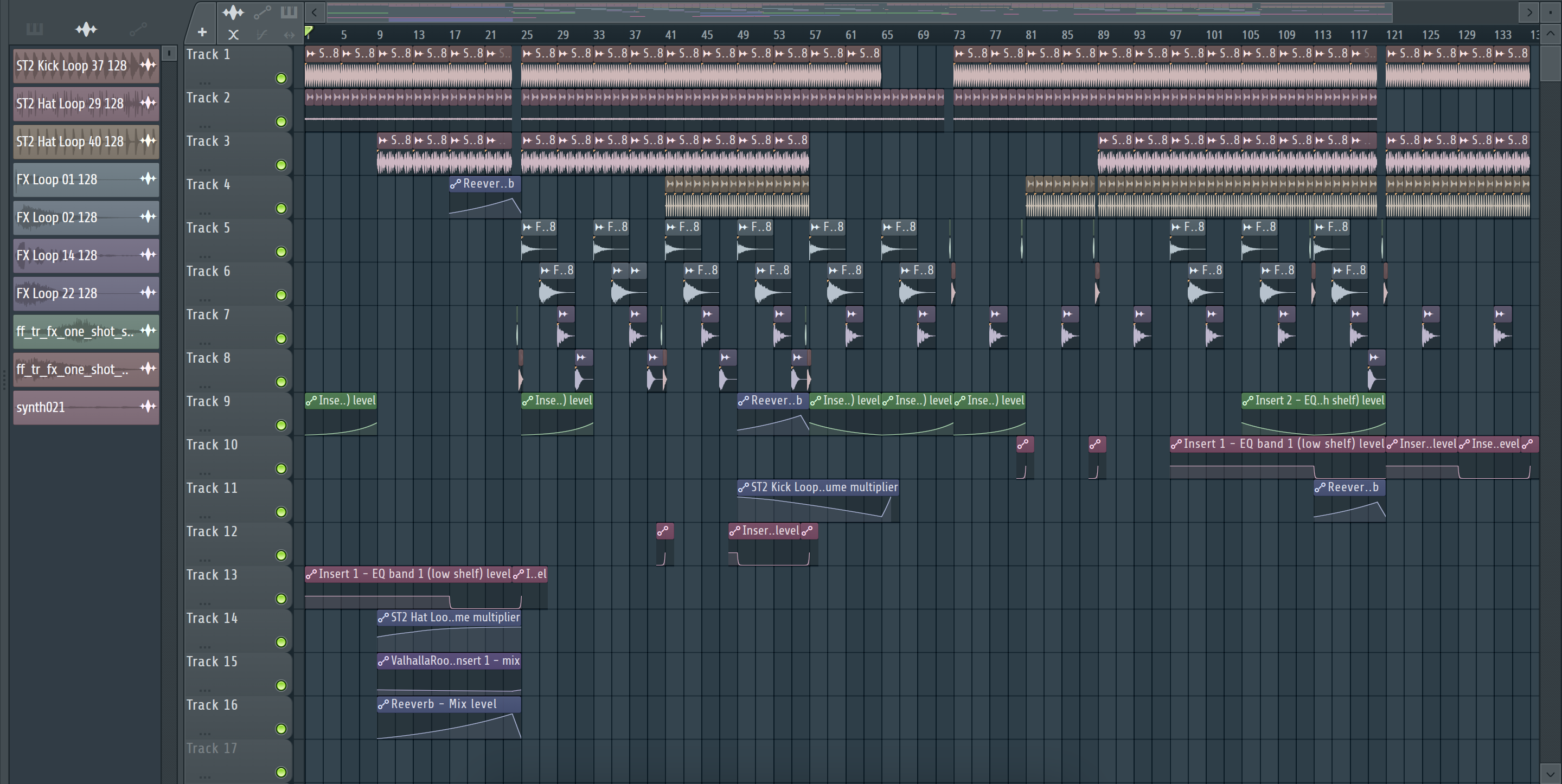Select Track 17 header label

[x=212, y=748]
